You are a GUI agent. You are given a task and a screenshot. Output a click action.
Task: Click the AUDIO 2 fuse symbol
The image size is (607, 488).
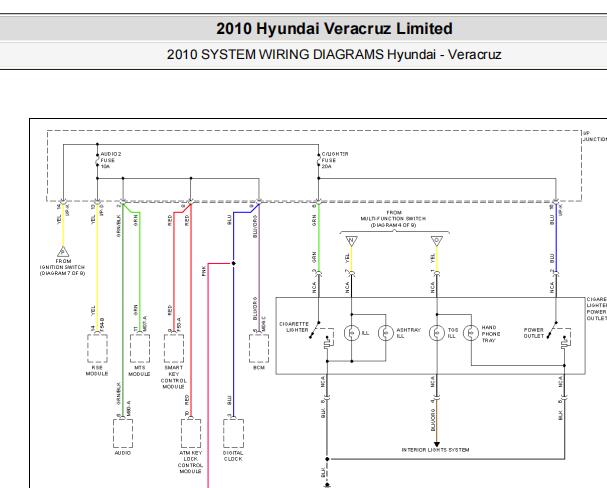[x=97, y=160]
